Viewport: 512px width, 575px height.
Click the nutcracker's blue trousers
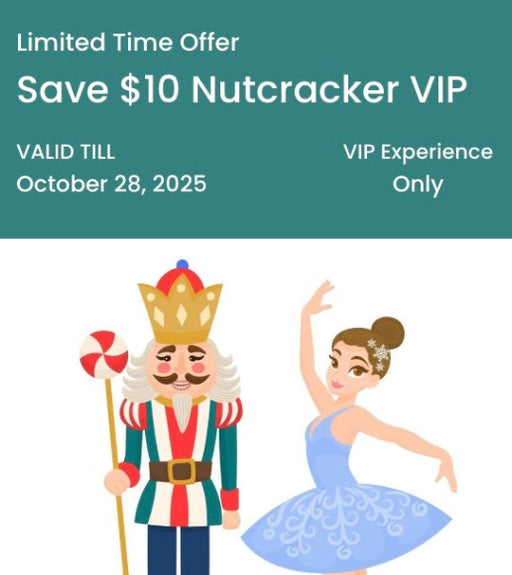coord(179,550)
